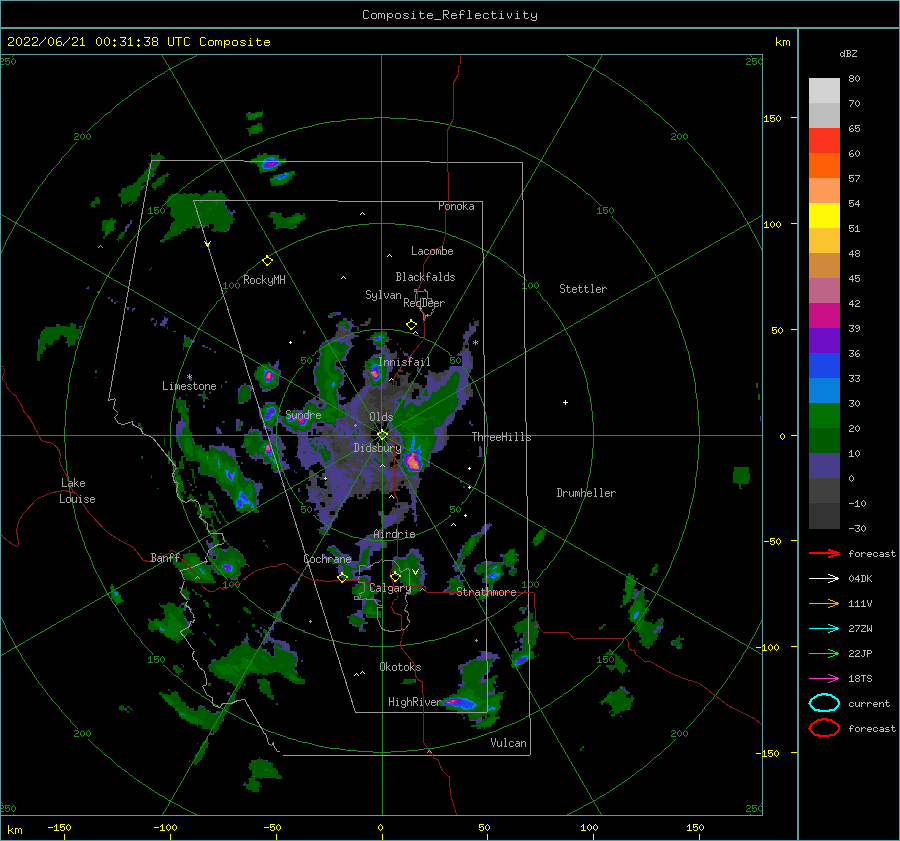
Task: Select the orange 111V arrow icon
Action: [824, 603]
